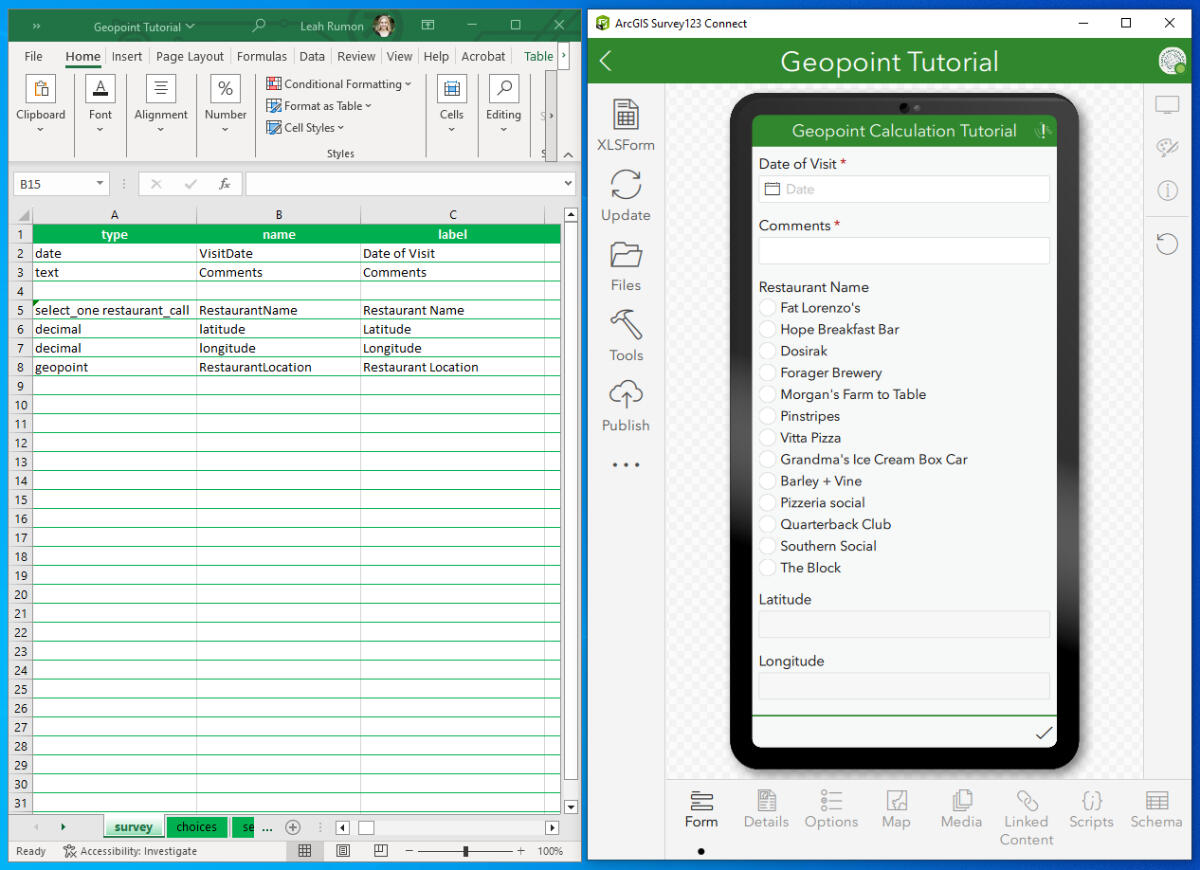This screenshot has height=870, width=1200.
Task: Open the Formulas ribbon tab
Action: click(x=262, y=56)
